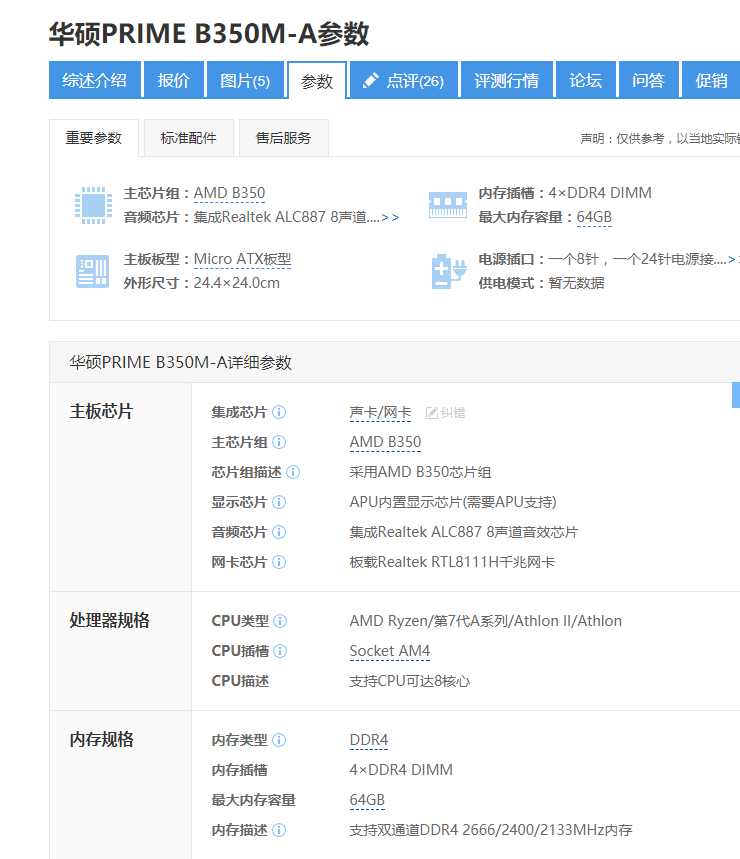This screenshot has width=740, height=859.
Task: Click the power plug icon in summary
Action: [x=449, y=271]
